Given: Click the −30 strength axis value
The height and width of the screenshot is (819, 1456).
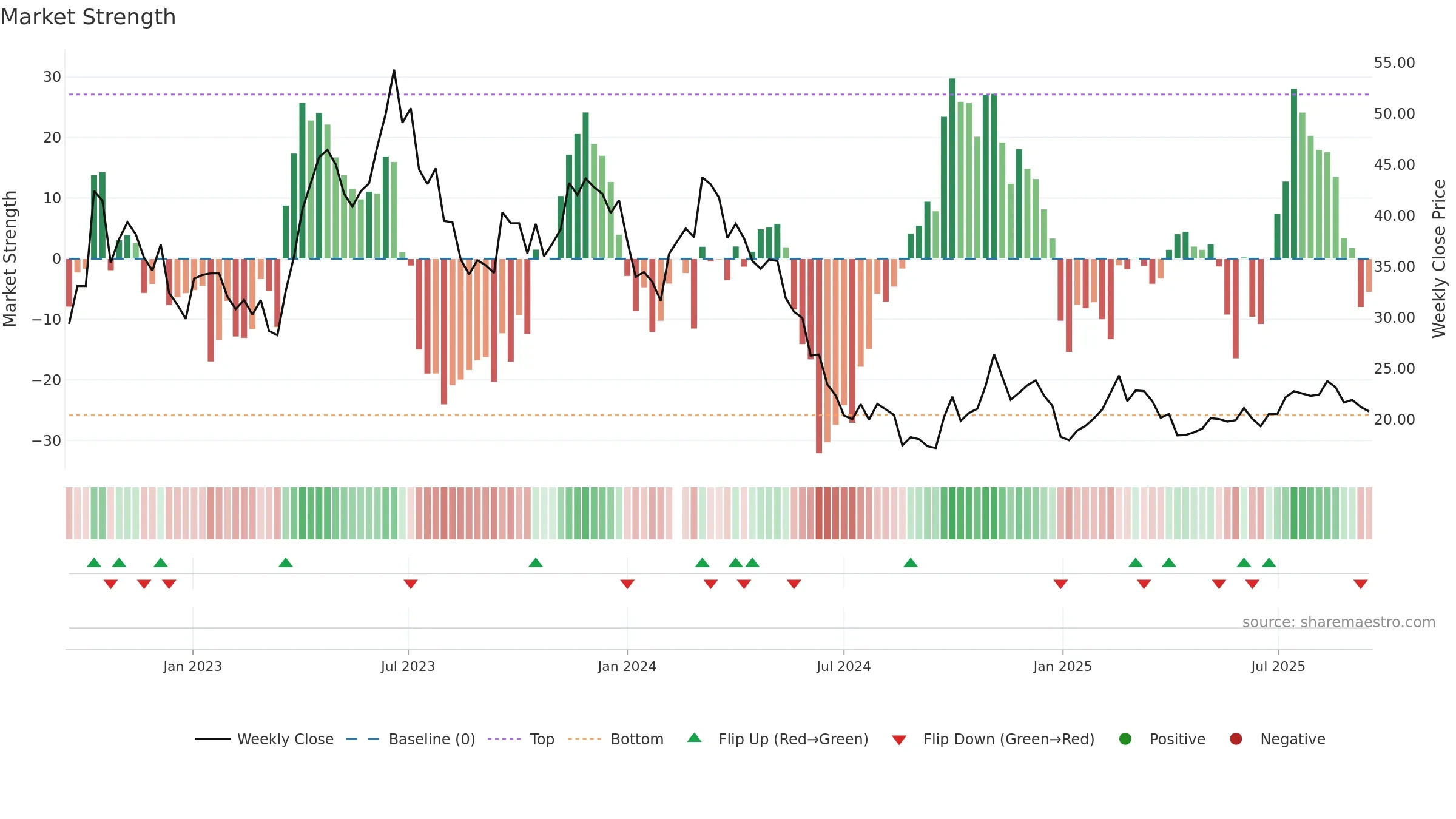Looking at the screenshot, I should tap(47, 441).
